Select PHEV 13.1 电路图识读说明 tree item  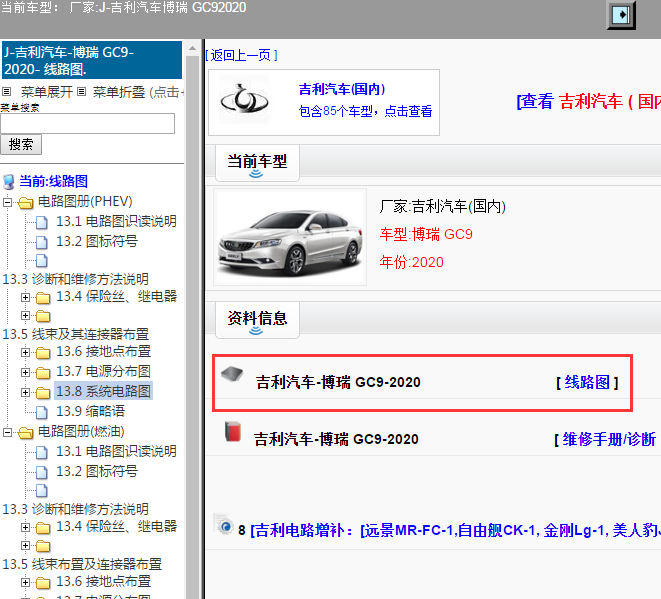116,221
